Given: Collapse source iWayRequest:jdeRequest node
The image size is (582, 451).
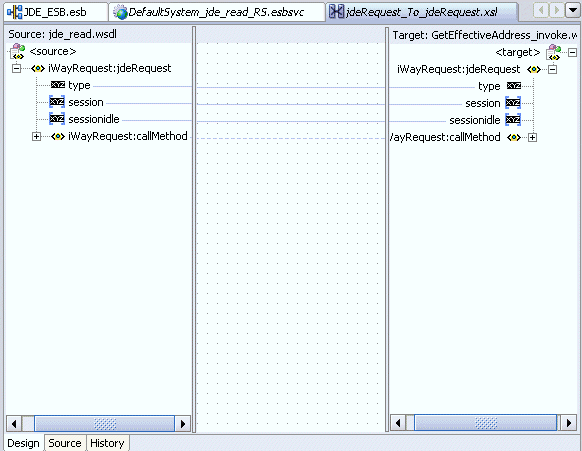Looking at the screenshot, I should [x=16, y=68].
